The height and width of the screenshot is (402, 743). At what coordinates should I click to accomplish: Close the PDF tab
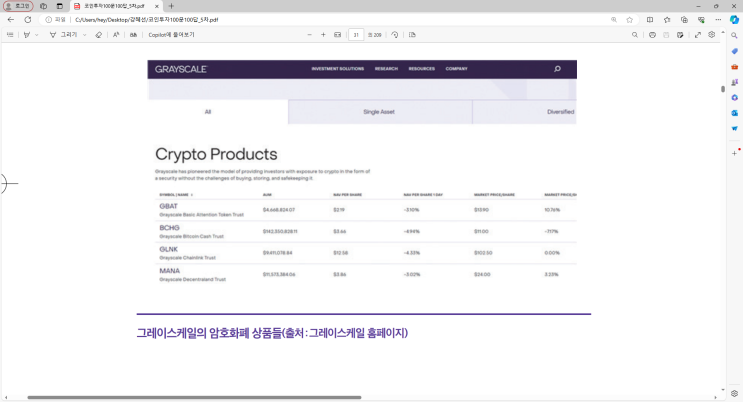click(x=156, y=6)
